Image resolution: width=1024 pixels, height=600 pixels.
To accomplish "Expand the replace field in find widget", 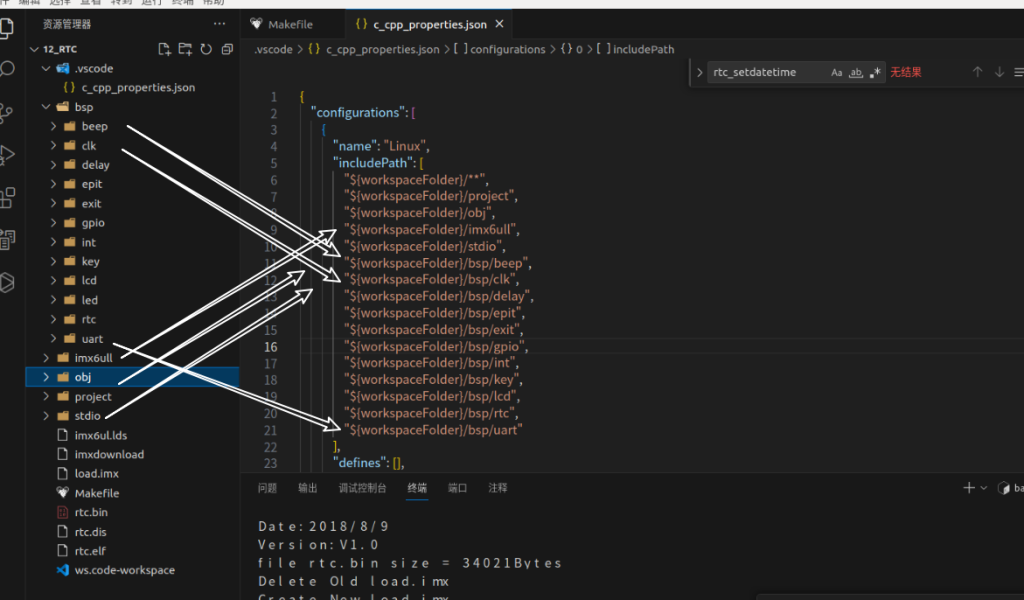I will click(x=700, y=72).
